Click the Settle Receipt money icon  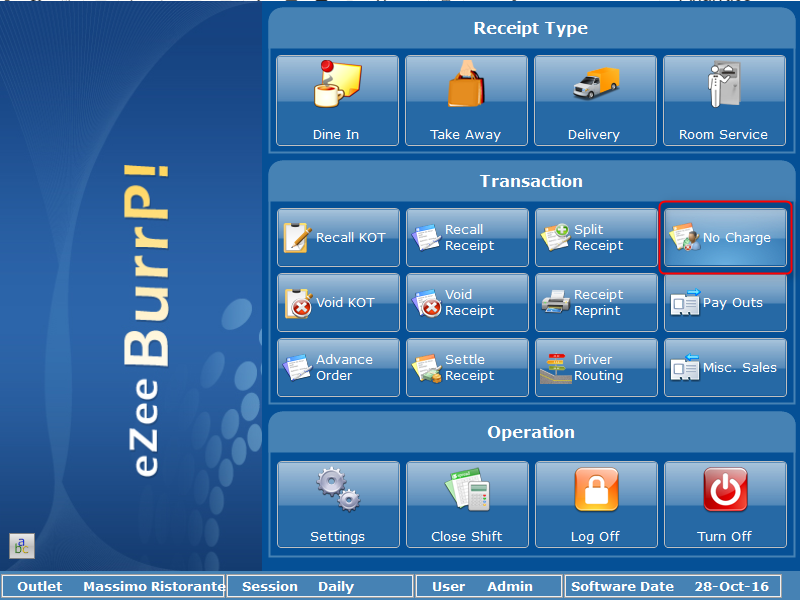click(427, 368)
